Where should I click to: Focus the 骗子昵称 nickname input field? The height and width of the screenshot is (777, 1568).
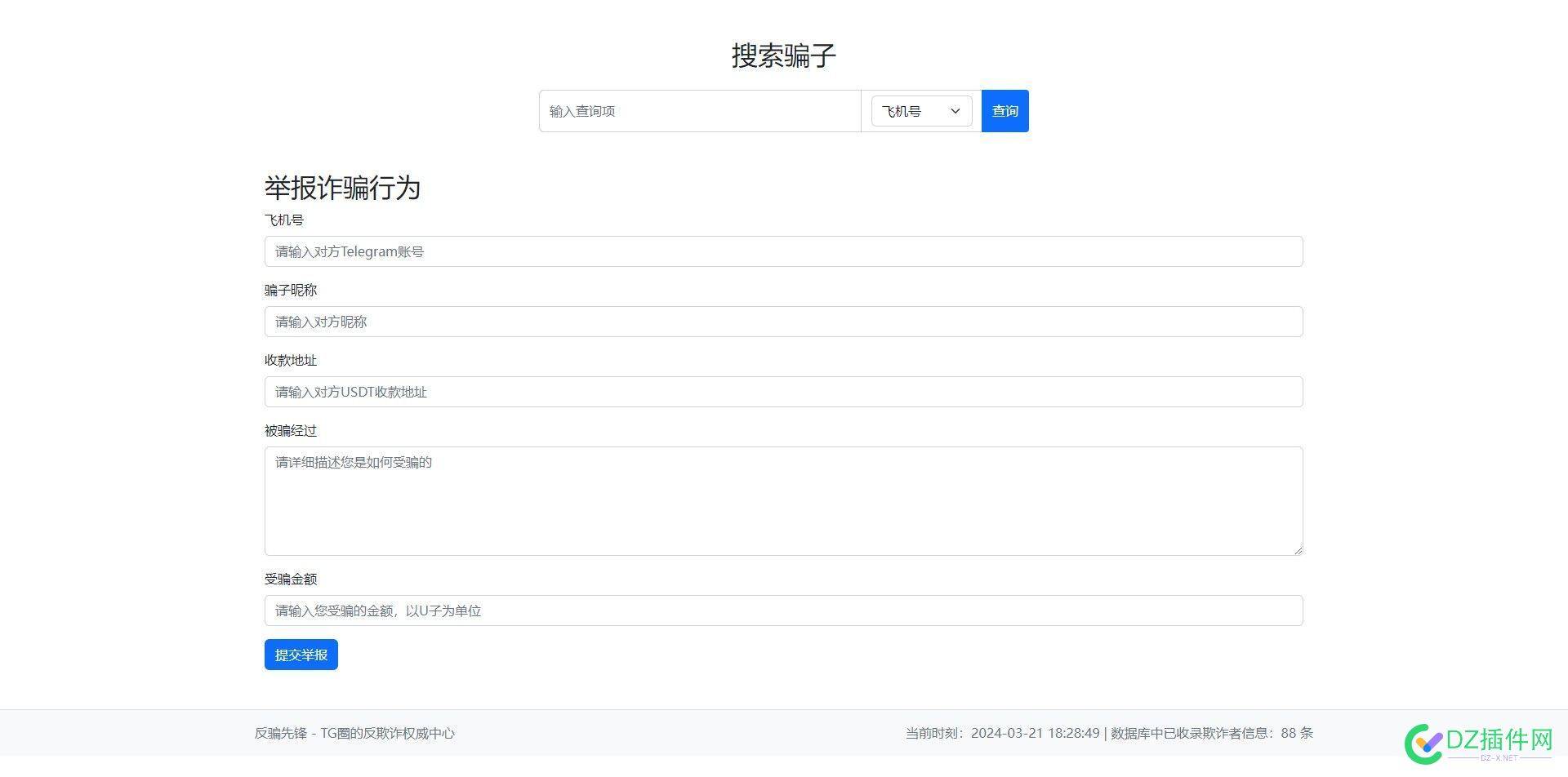pyautogui.click(x=783, y=322)
